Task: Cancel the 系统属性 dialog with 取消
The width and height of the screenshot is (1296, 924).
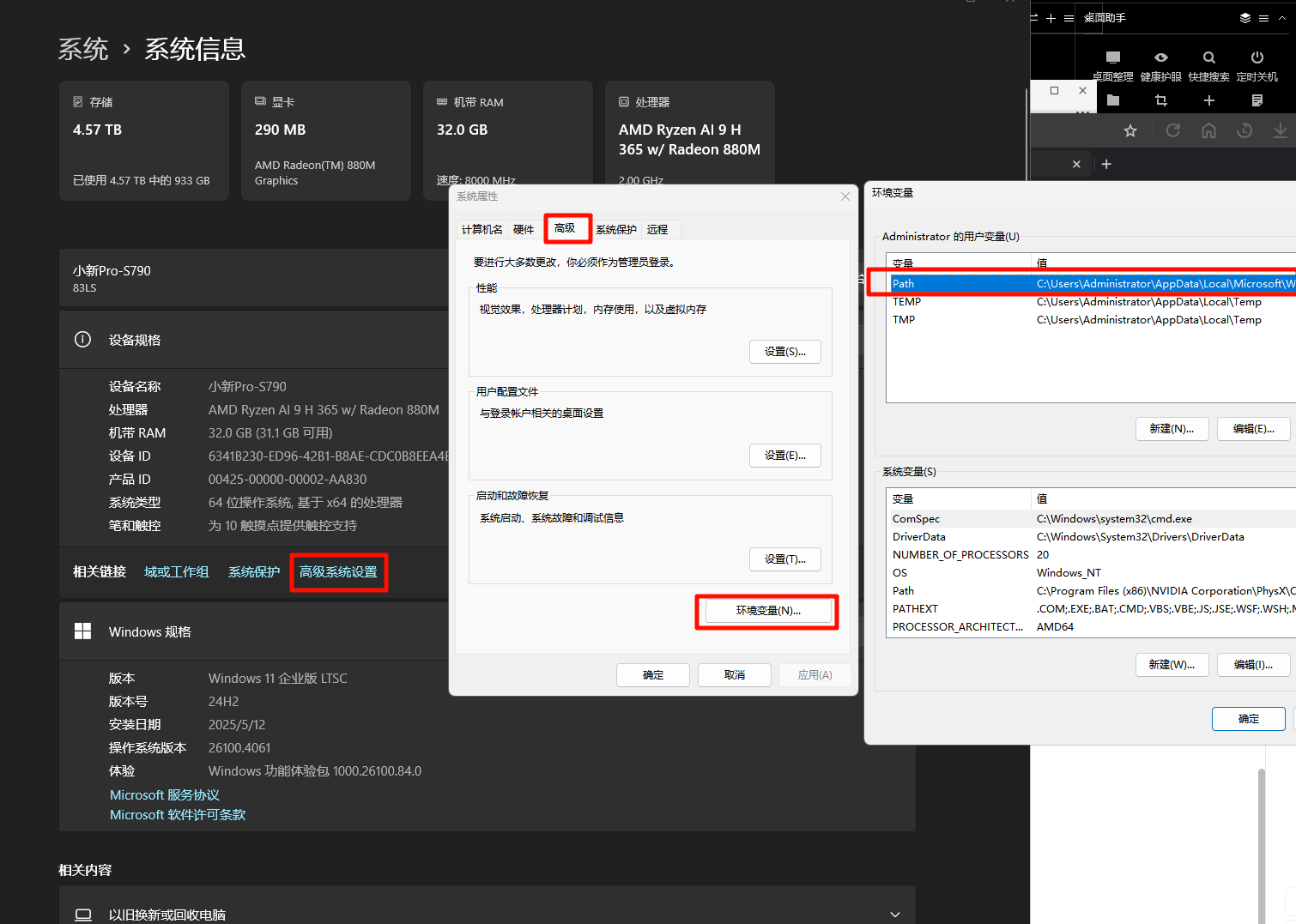Action: coord(735,675)
